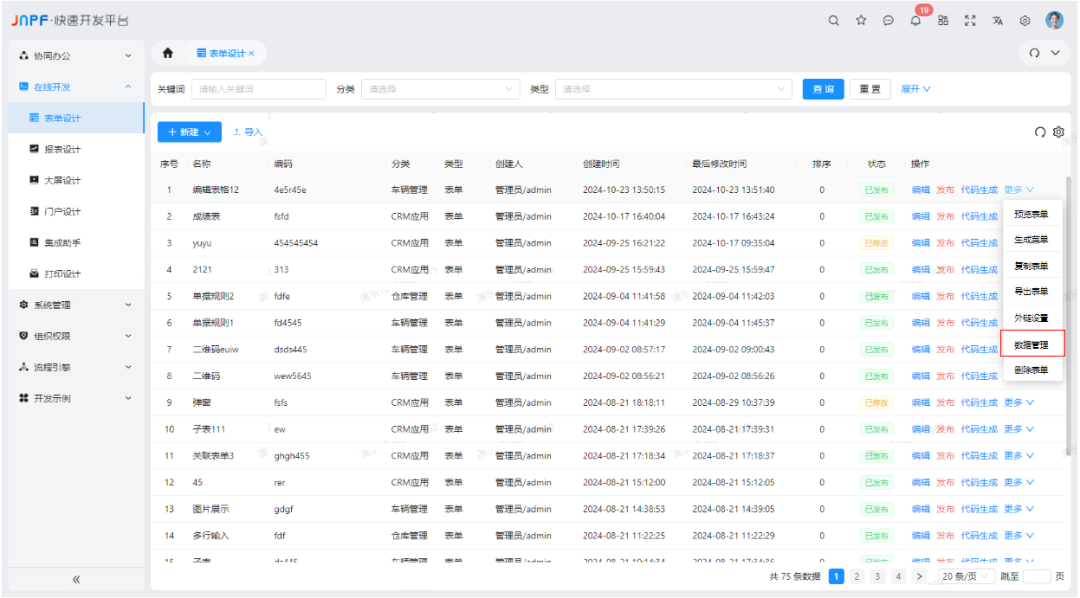Open the 分类 dropdown filter
The image size is (1080, 598).
click(440, 89)
